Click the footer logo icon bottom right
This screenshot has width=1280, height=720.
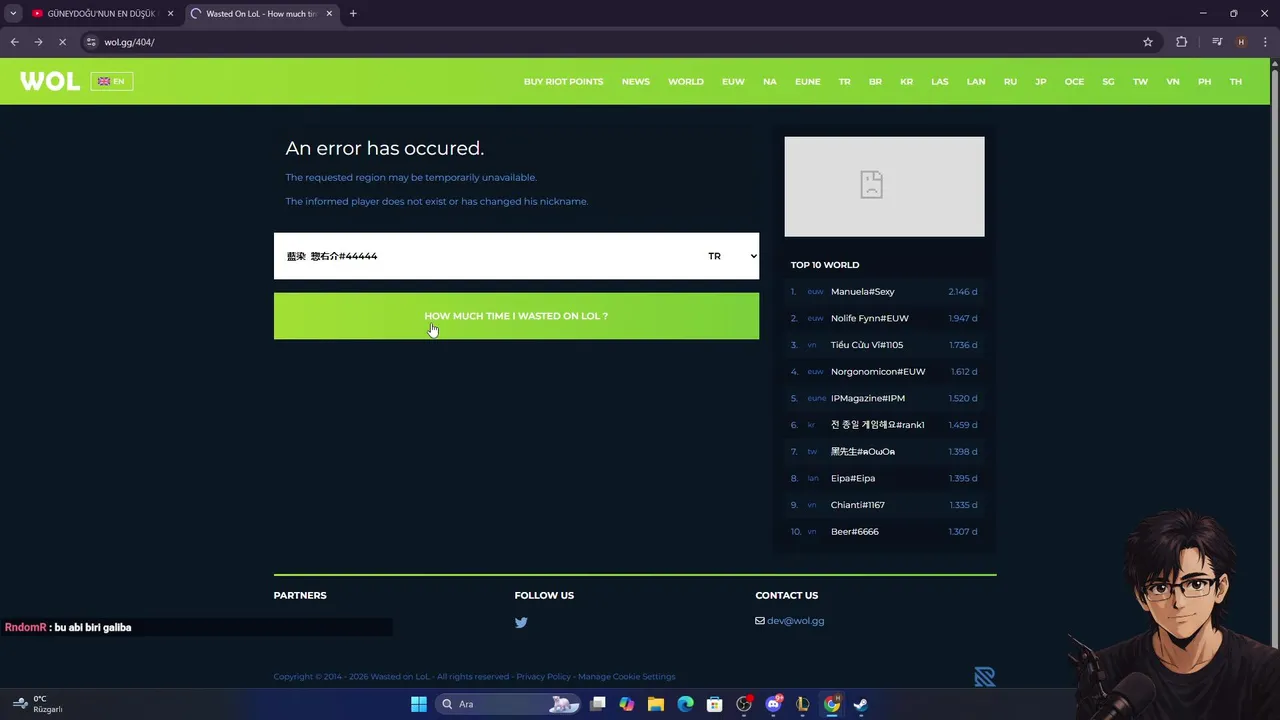[985, 677]
